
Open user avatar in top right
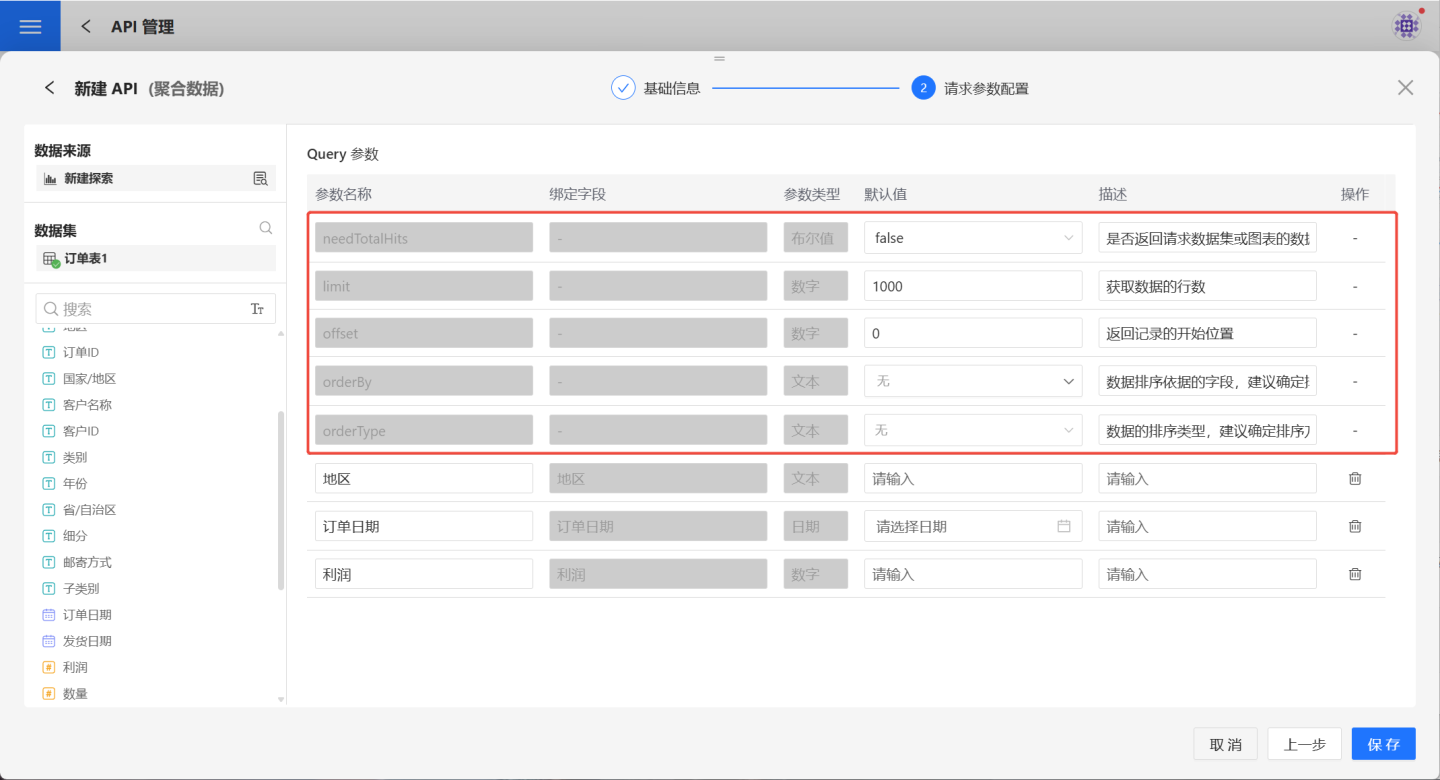click(1407, 27)
